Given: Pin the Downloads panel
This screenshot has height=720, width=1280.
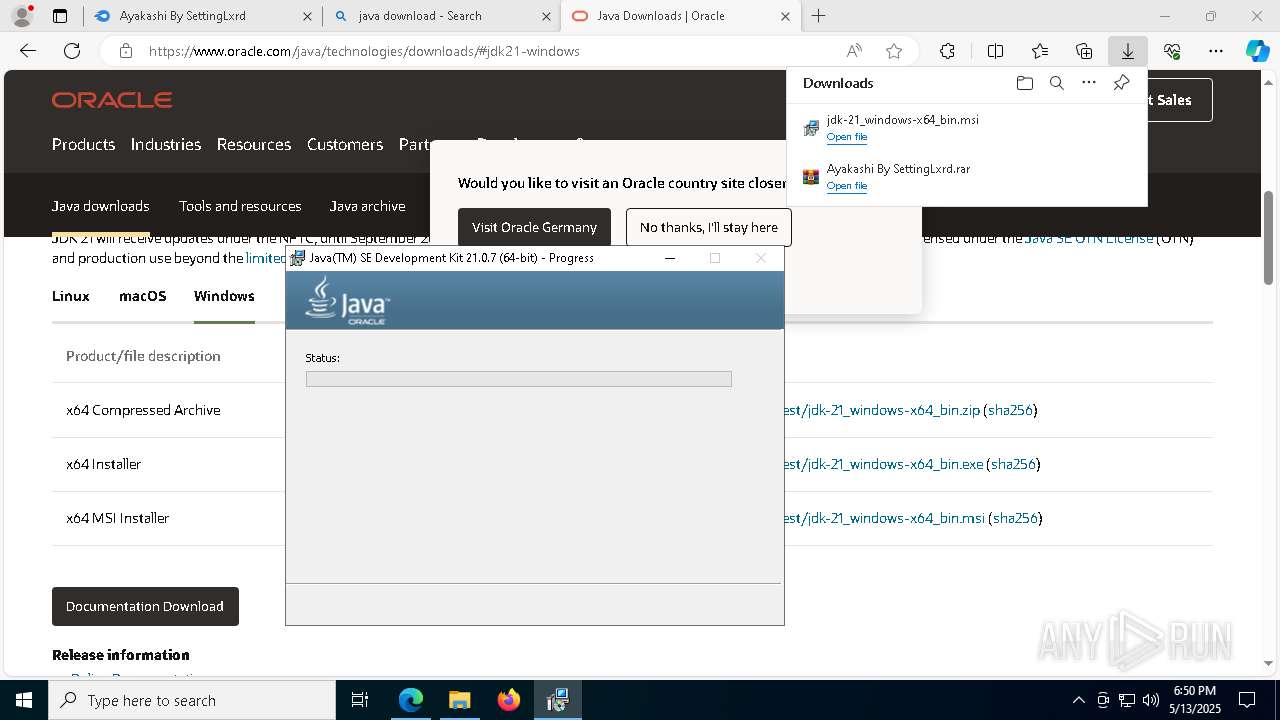Looking at the screenshot, I should [x=1121, y=83].
